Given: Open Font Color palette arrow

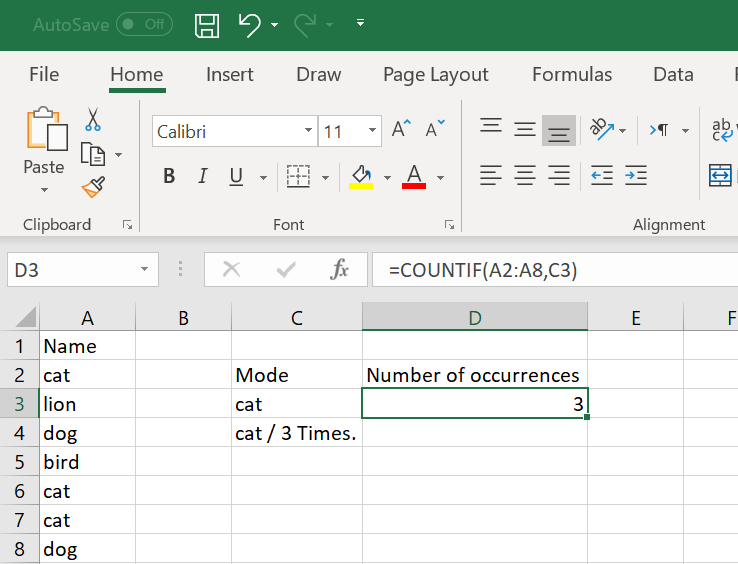Looking at the screenshot, I should pyautogui.click(x=441, y=177).
